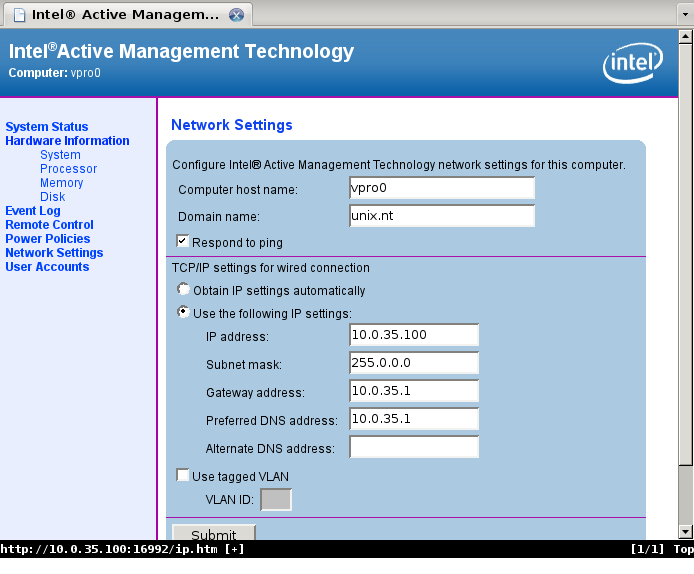This screenshot has width=694, height=574.
Task: Click the Alternate DNS address field
Action: point(414,447)
